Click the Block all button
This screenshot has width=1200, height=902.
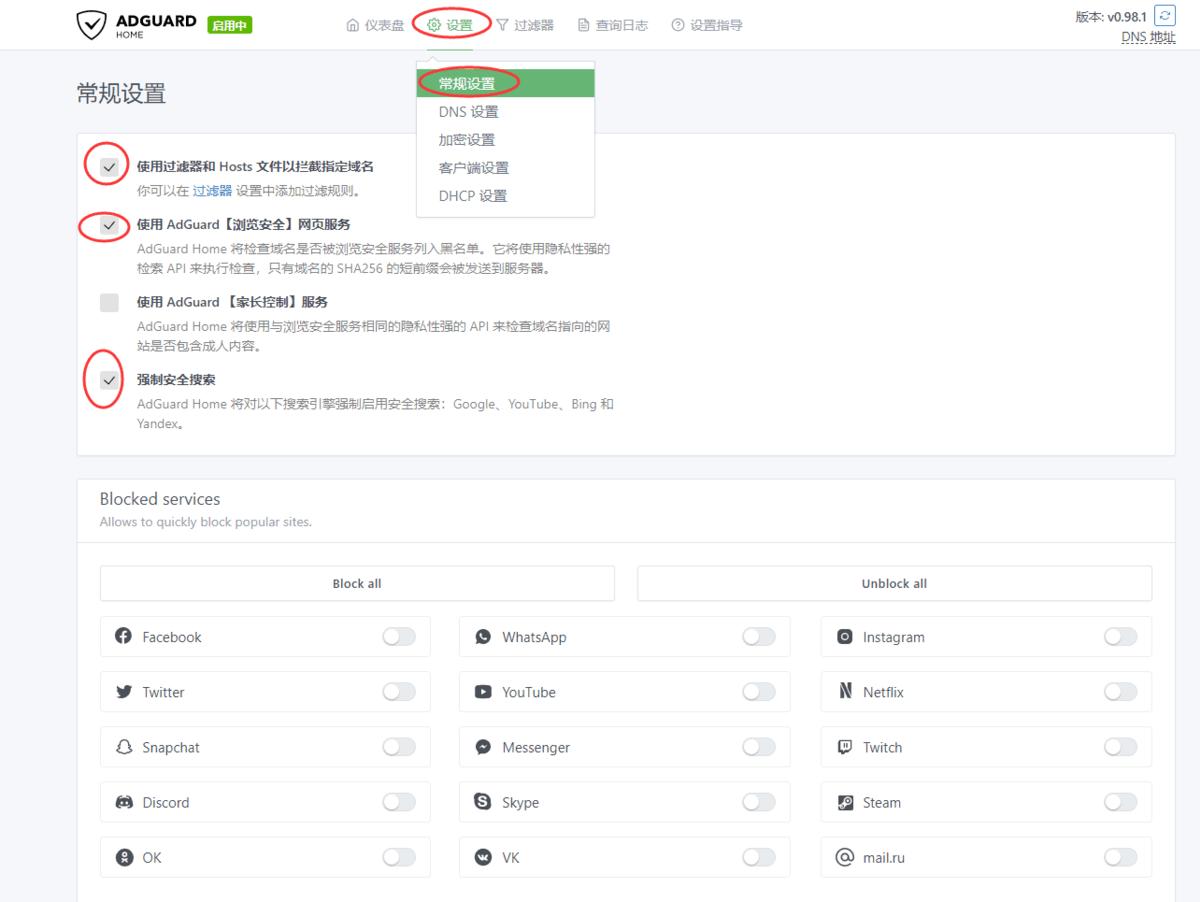[x=356, y=583]
